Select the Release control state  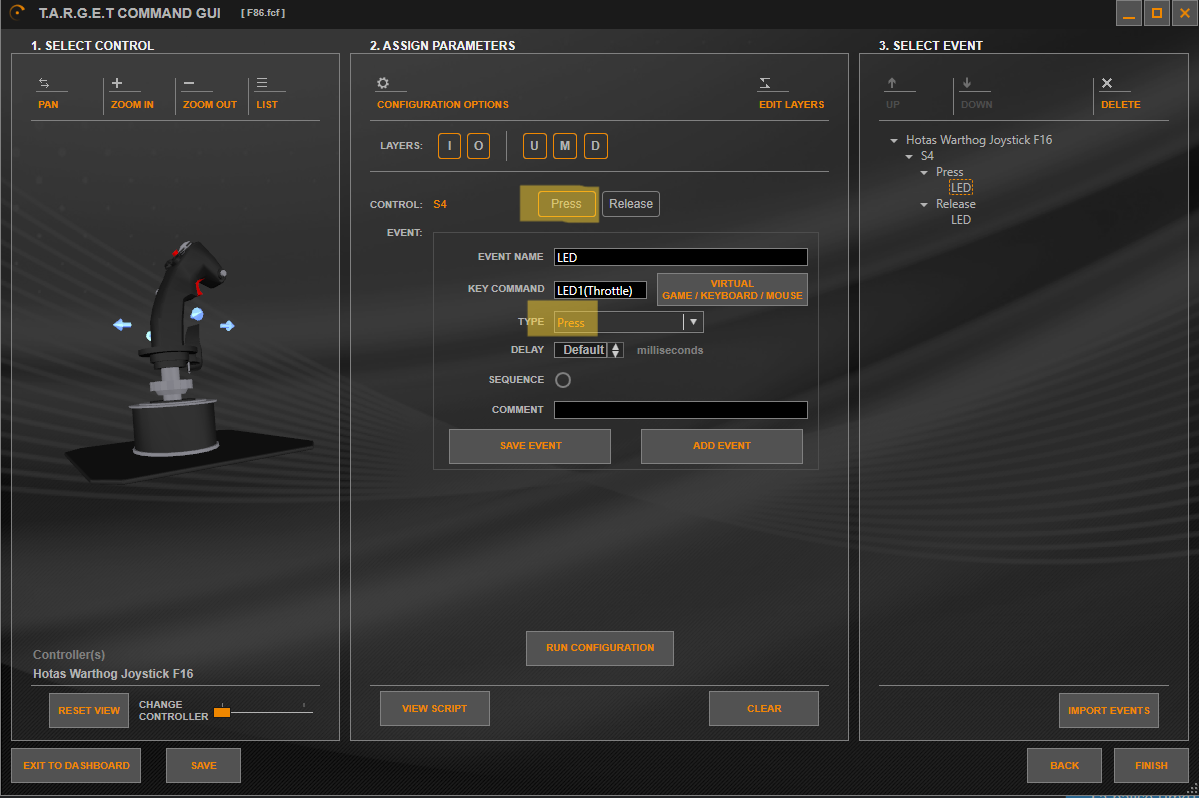(x=631, y=204)
